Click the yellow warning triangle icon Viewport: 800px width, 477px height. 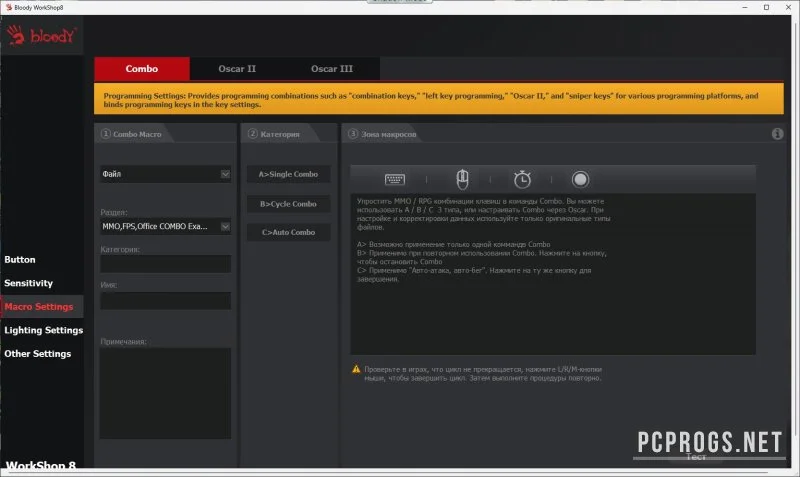[x=356, y=369]
